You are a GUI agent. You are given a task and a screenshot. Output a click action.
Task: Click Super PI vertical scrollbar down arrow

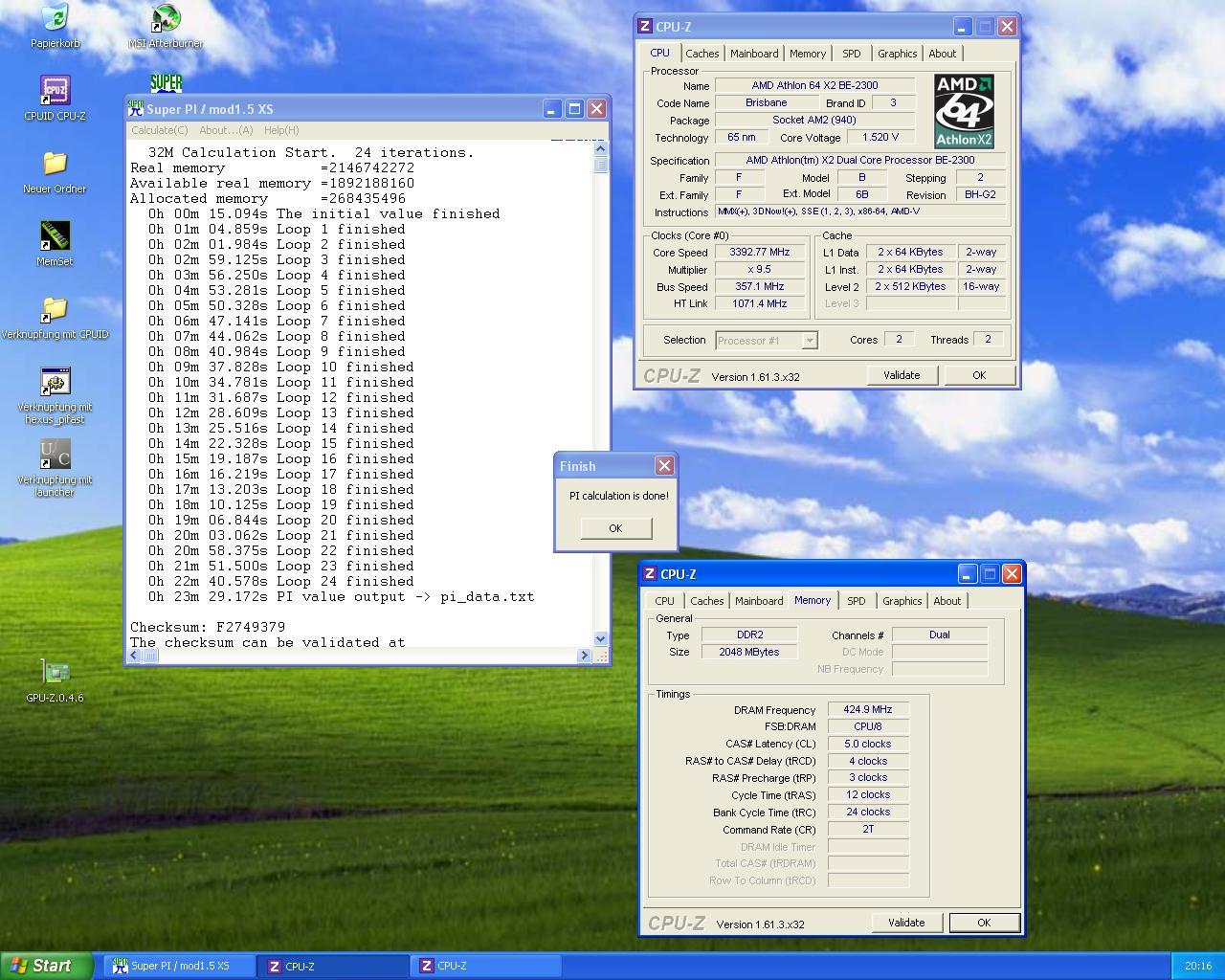click(x=600, y=638)
